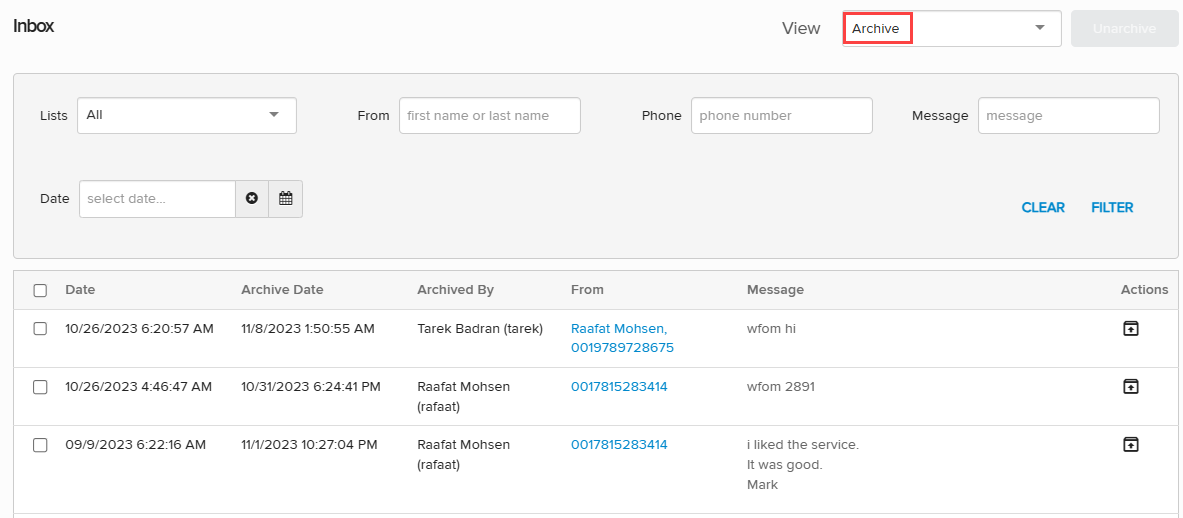Click the unarchive icon for the 'wfom hi' message

pyautogui.click(x=1130, y=329)
